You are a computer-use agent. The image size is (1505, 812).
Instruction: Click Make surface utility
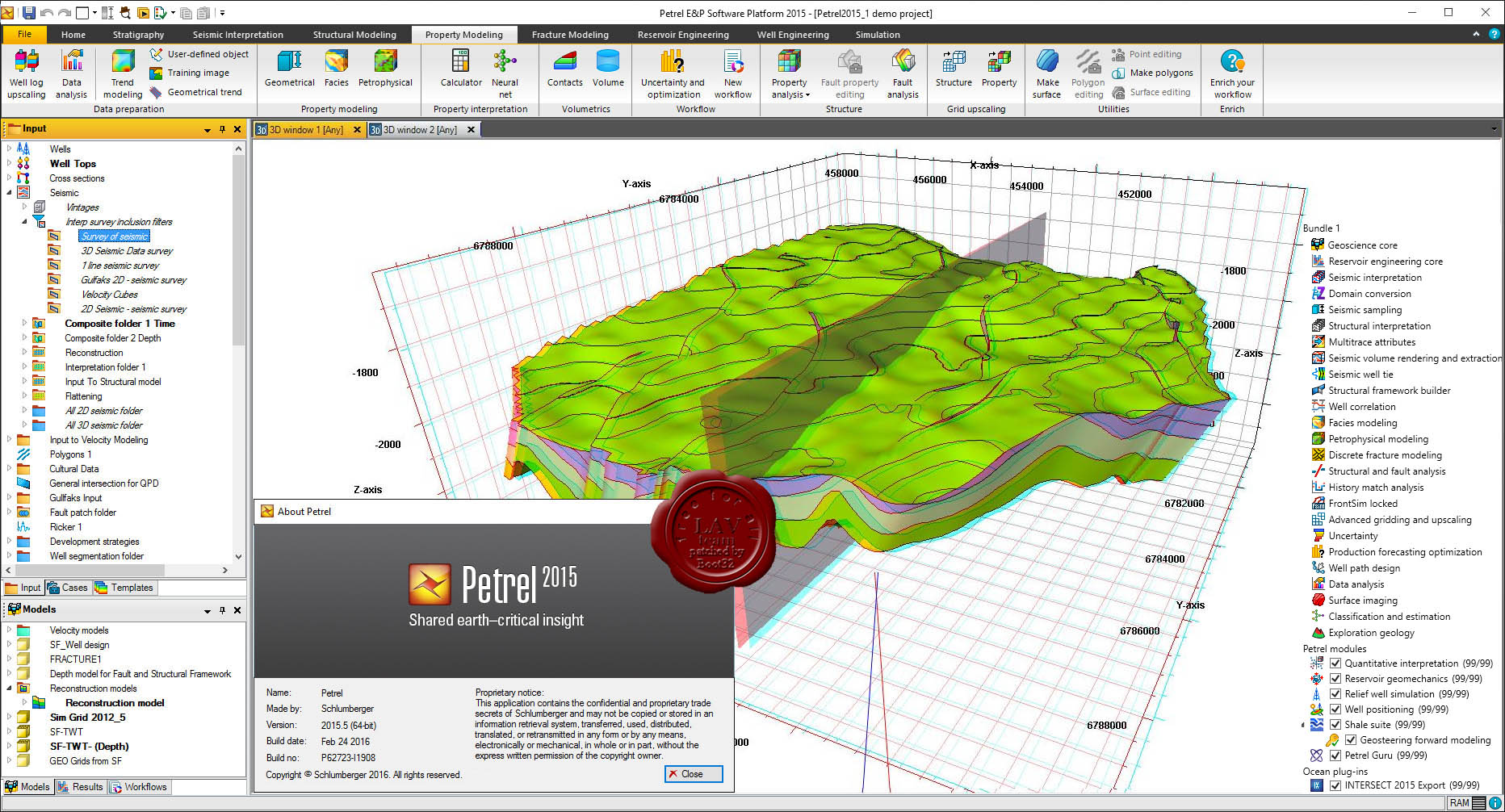click(x=1047, y=73)
